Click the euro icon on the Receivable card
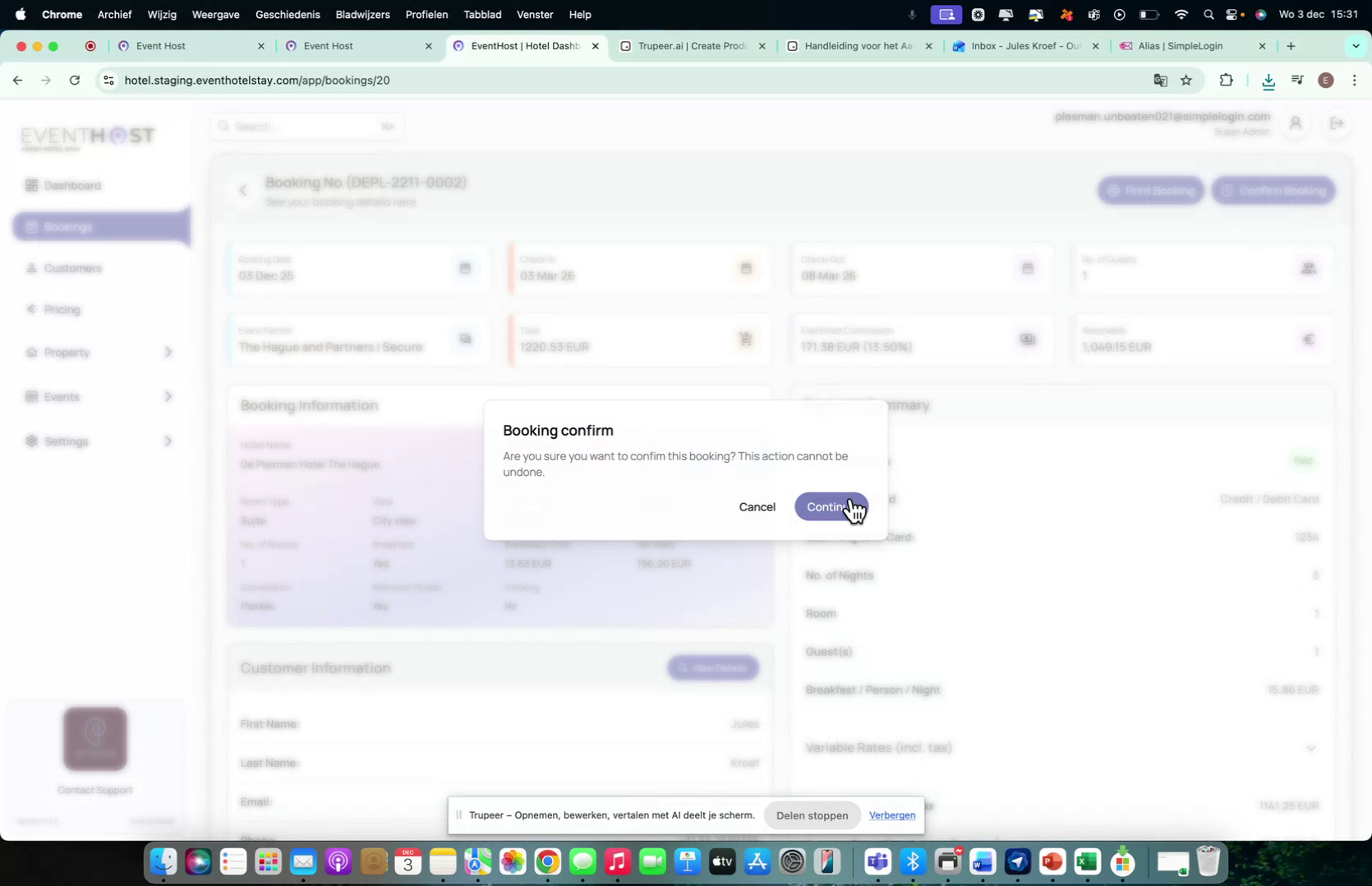Screen dimensions: 1372x886 coord(1308,338)
